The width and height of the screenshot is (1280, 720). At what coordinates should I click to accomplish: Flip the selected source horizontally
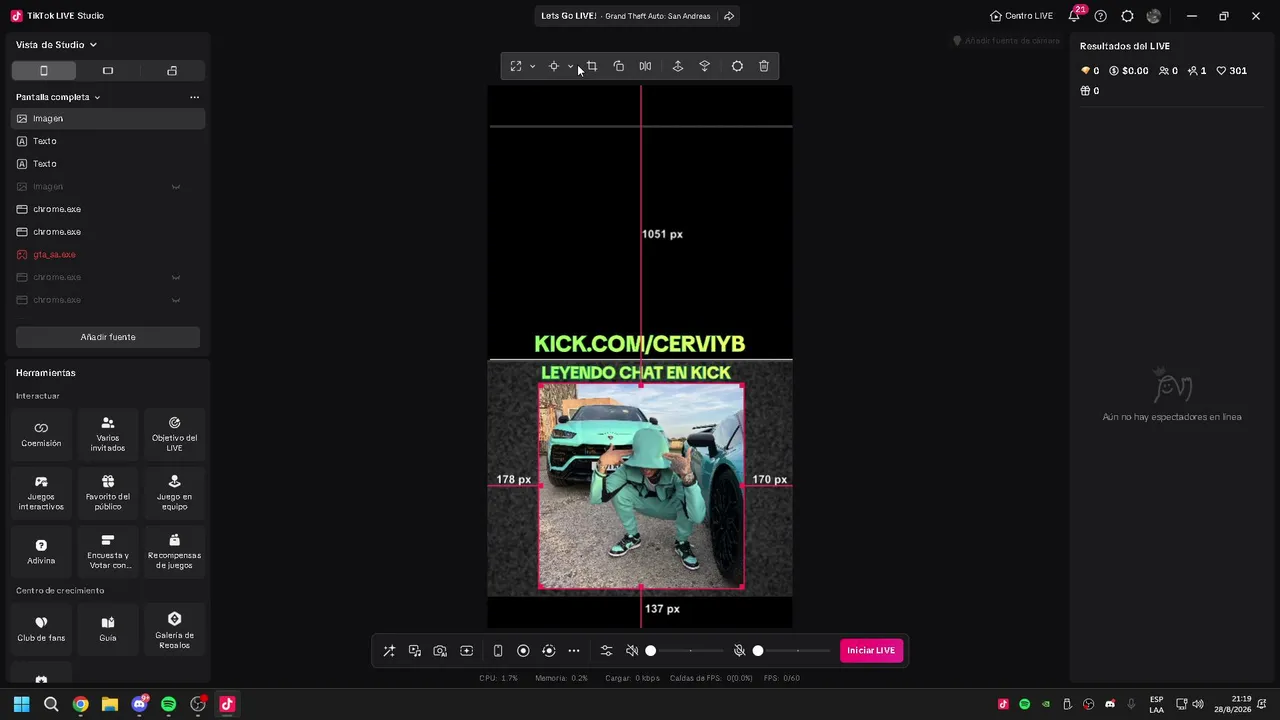645,66
